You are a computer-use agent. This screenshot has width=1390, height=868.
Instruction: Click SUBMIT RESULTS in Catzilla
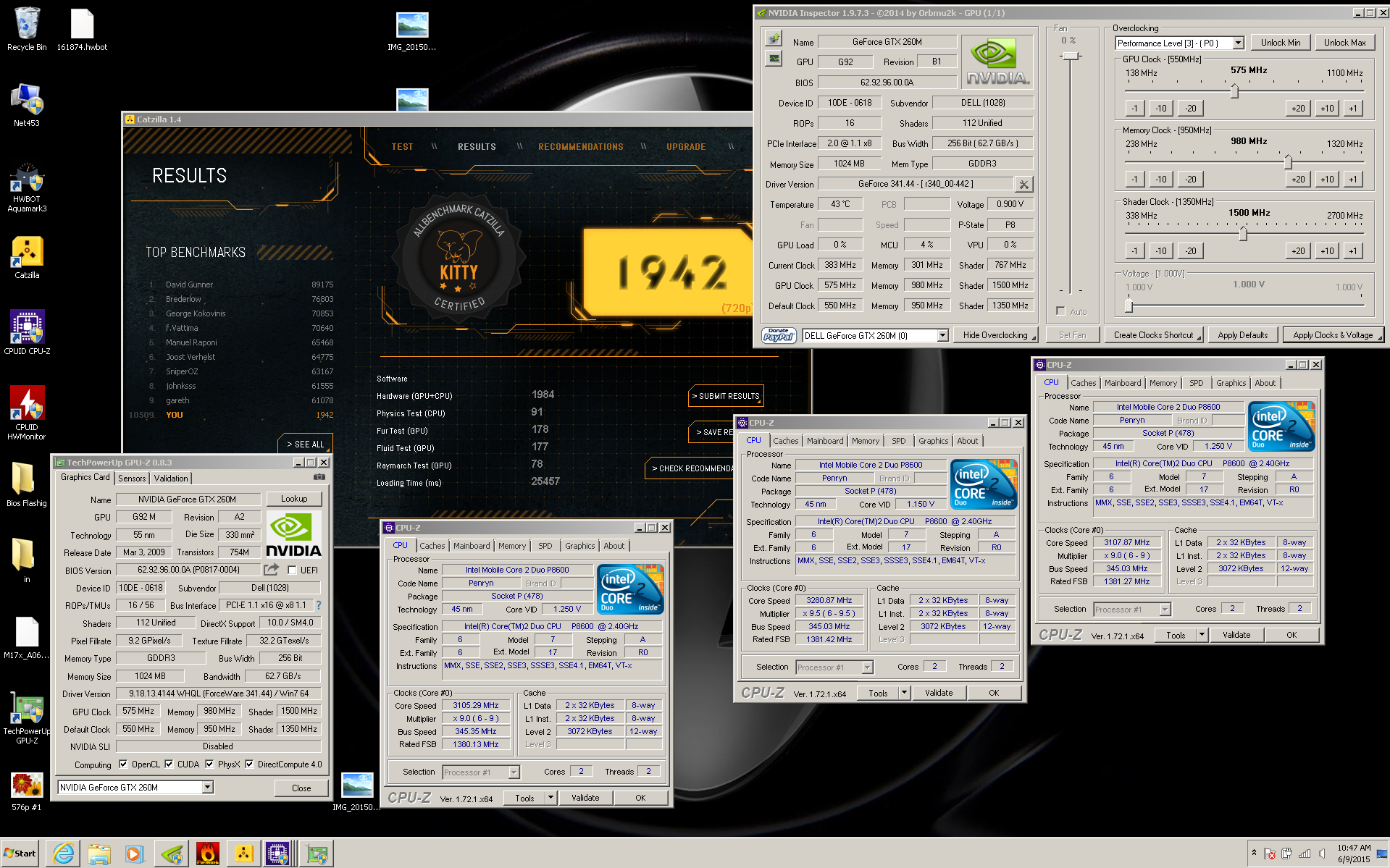click(726, 396)
